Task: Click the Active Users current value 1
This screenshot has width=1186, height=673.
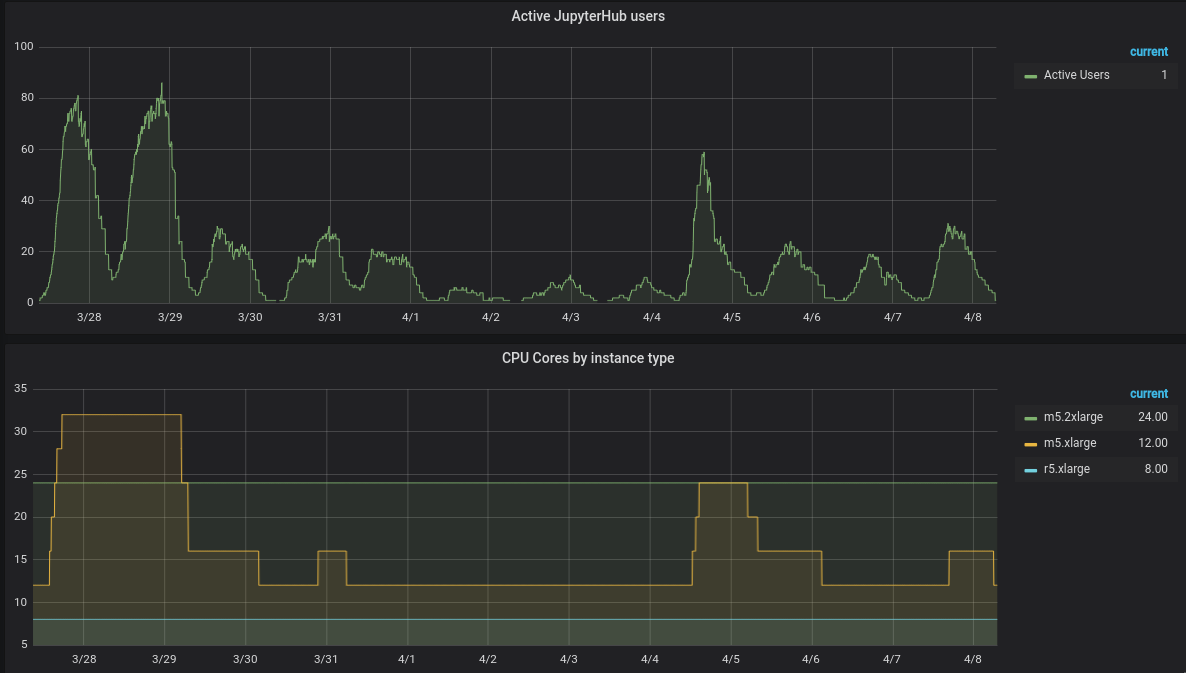Action: 1164,75
